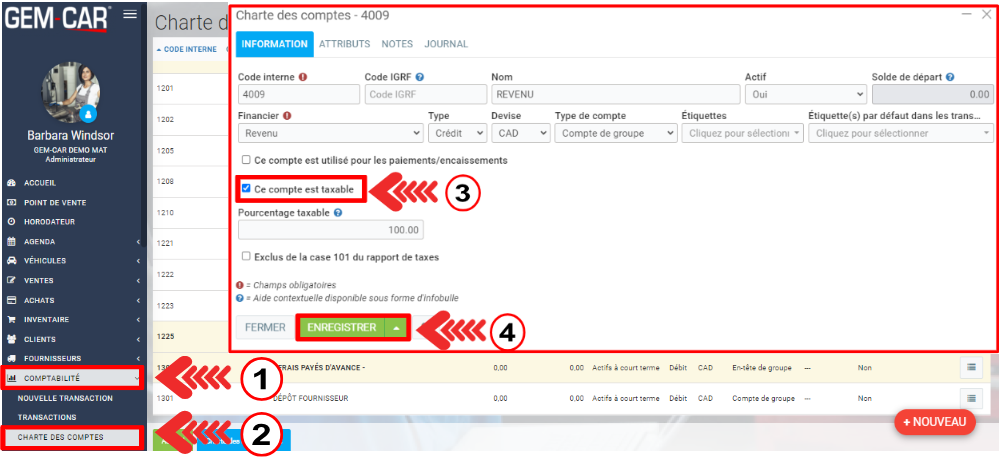Switch to the Attributs tab
Image resolution: width=999 pixels, height=457 pixels.
344,44
